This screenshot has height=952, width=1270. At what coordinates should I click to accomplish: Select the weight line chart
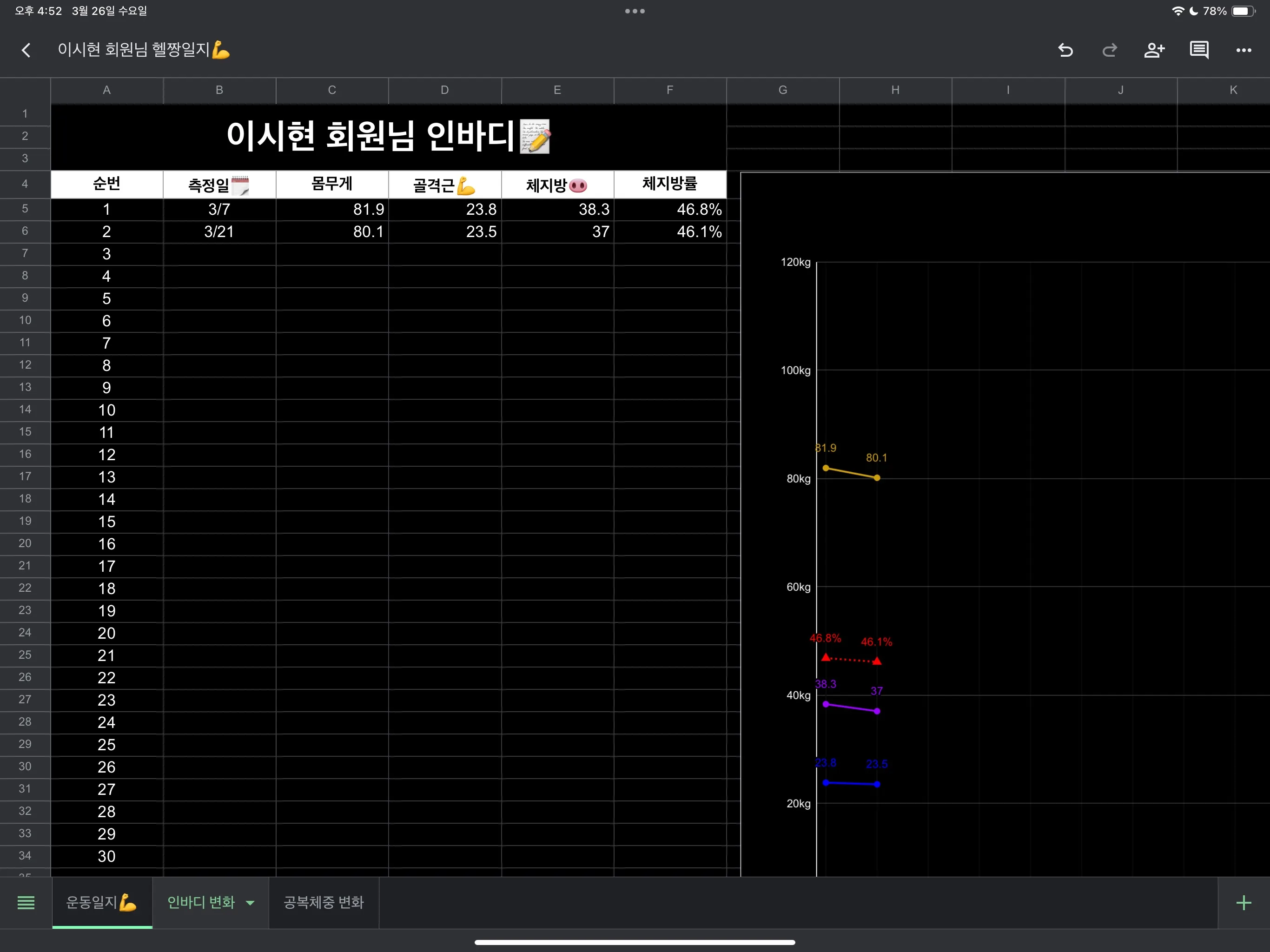click(852, 471)
